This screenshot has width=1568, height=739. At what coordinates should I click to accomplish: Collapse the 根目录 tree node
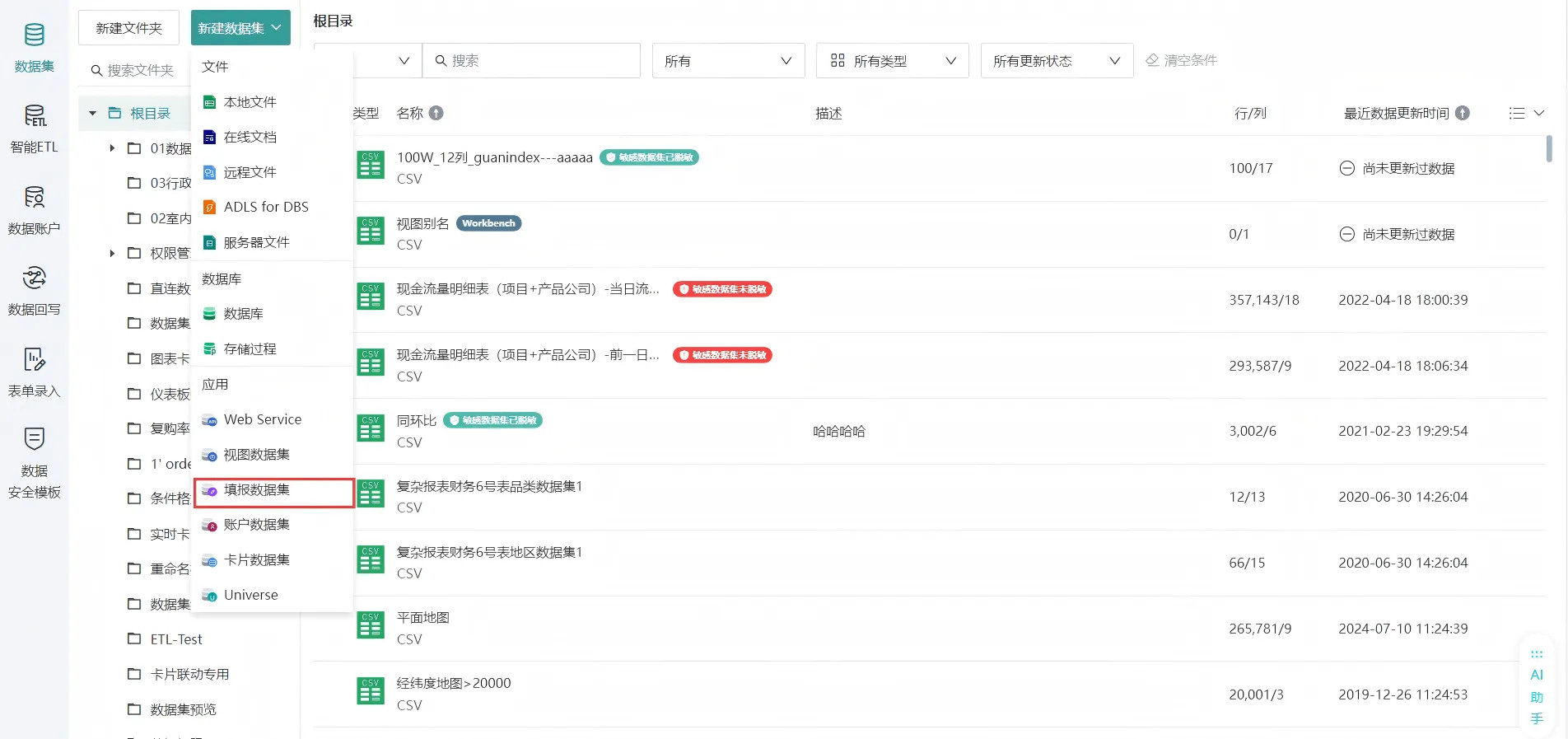(x=93, y=114)
